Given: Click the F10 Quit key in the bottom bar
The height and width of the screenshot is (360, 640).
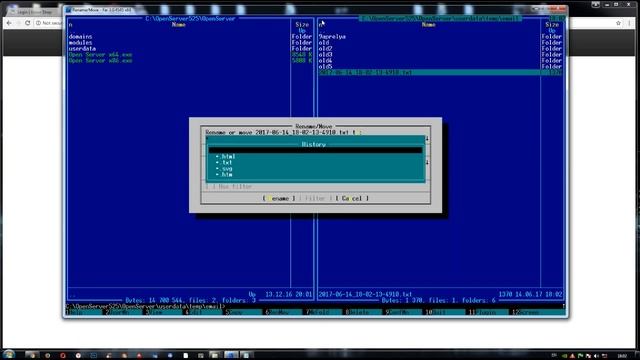Looking at the screenshot, I should click(445, 312).
